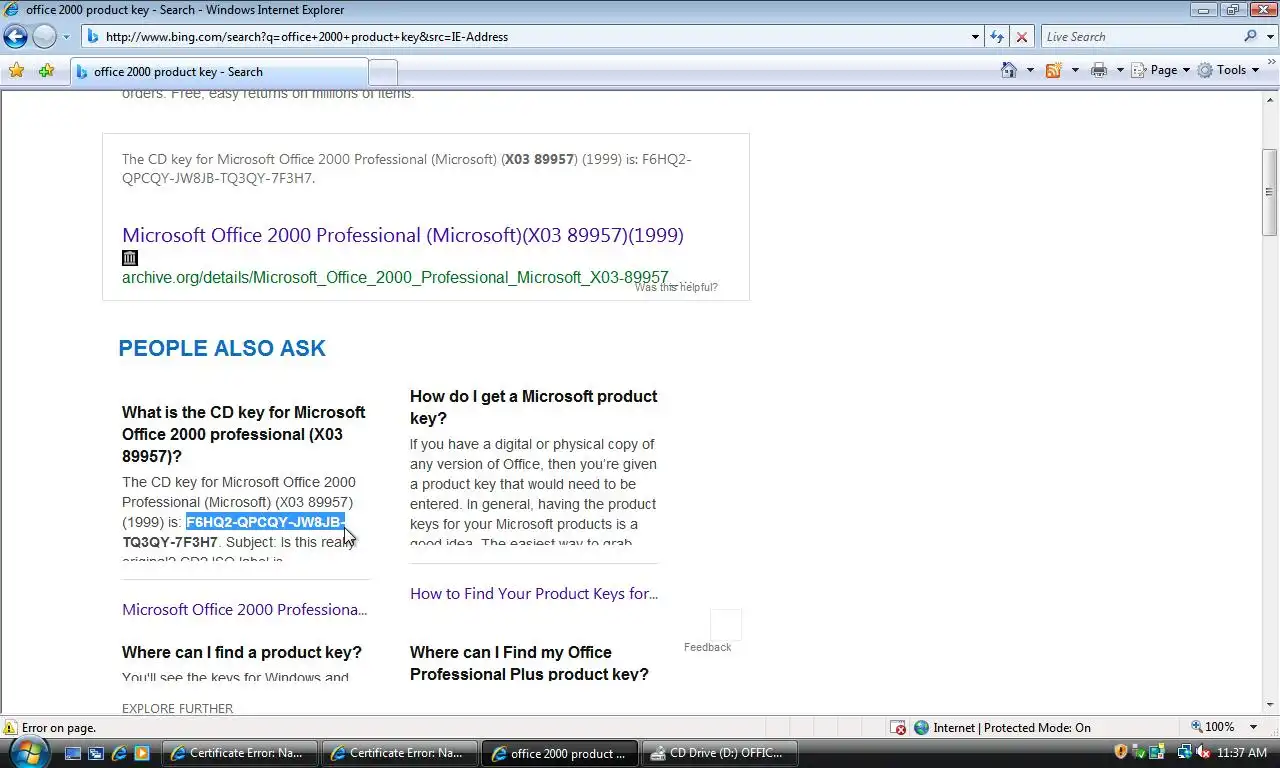The height and width of the screenshot is (768, 1280).
Task: Click Switch Between Windows quick launch icon
Action: tap(97, 753)
